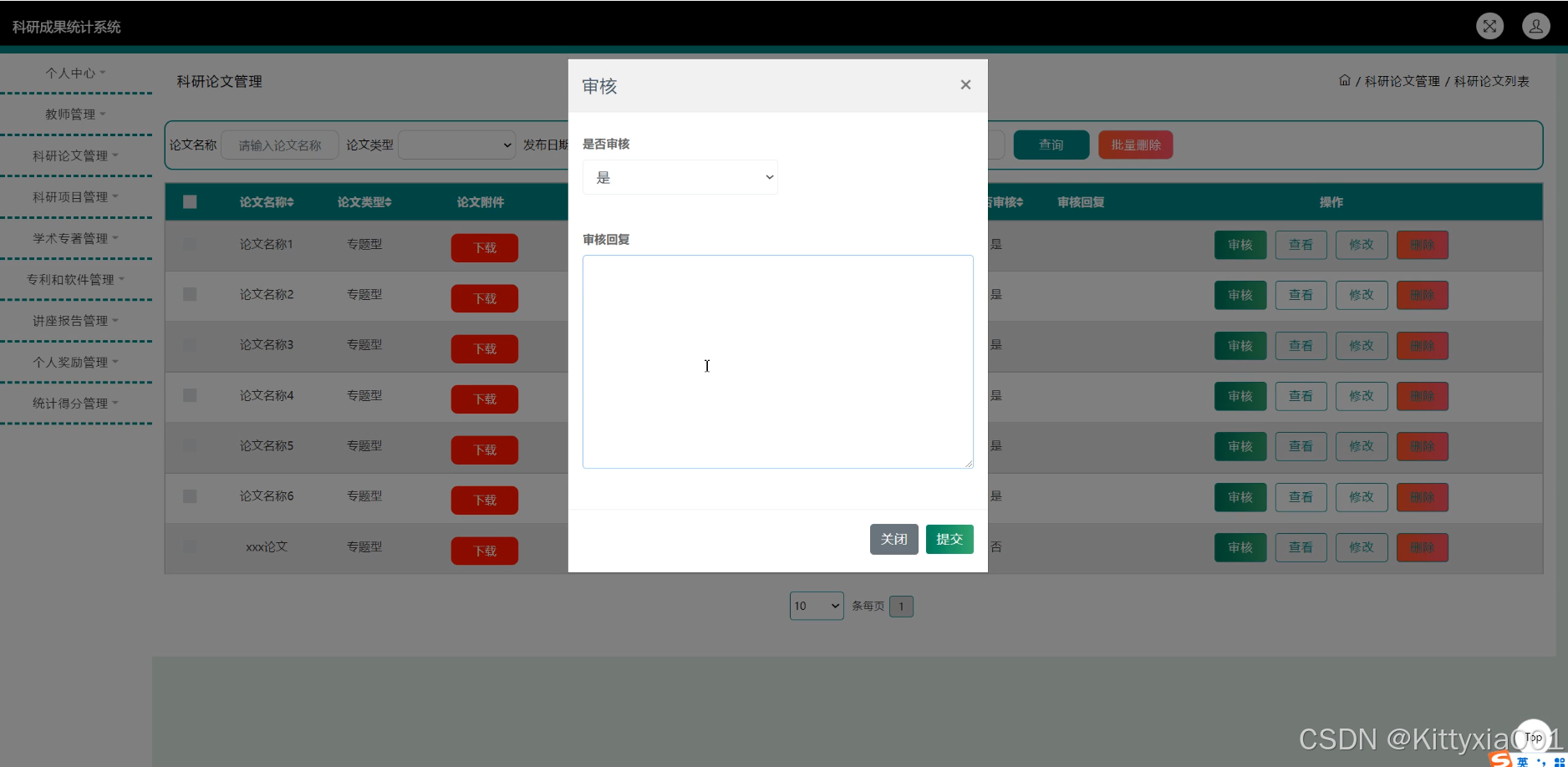Click 删除 button for 论文名称4 row
This screenshot has height=767, width=1568.
(1423, 396)
